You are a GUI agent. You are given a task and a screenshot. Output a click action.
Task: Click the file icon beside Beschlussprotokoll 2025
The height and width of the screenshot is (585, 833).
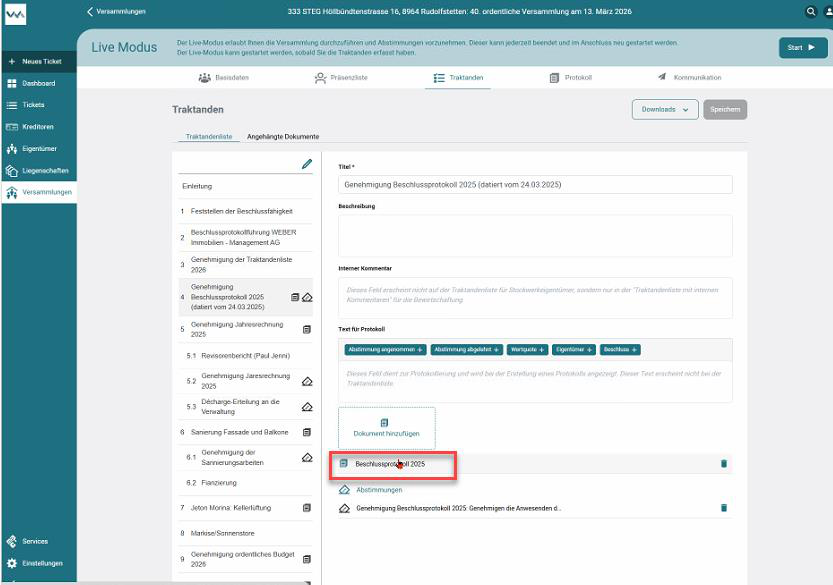[344, 463]
